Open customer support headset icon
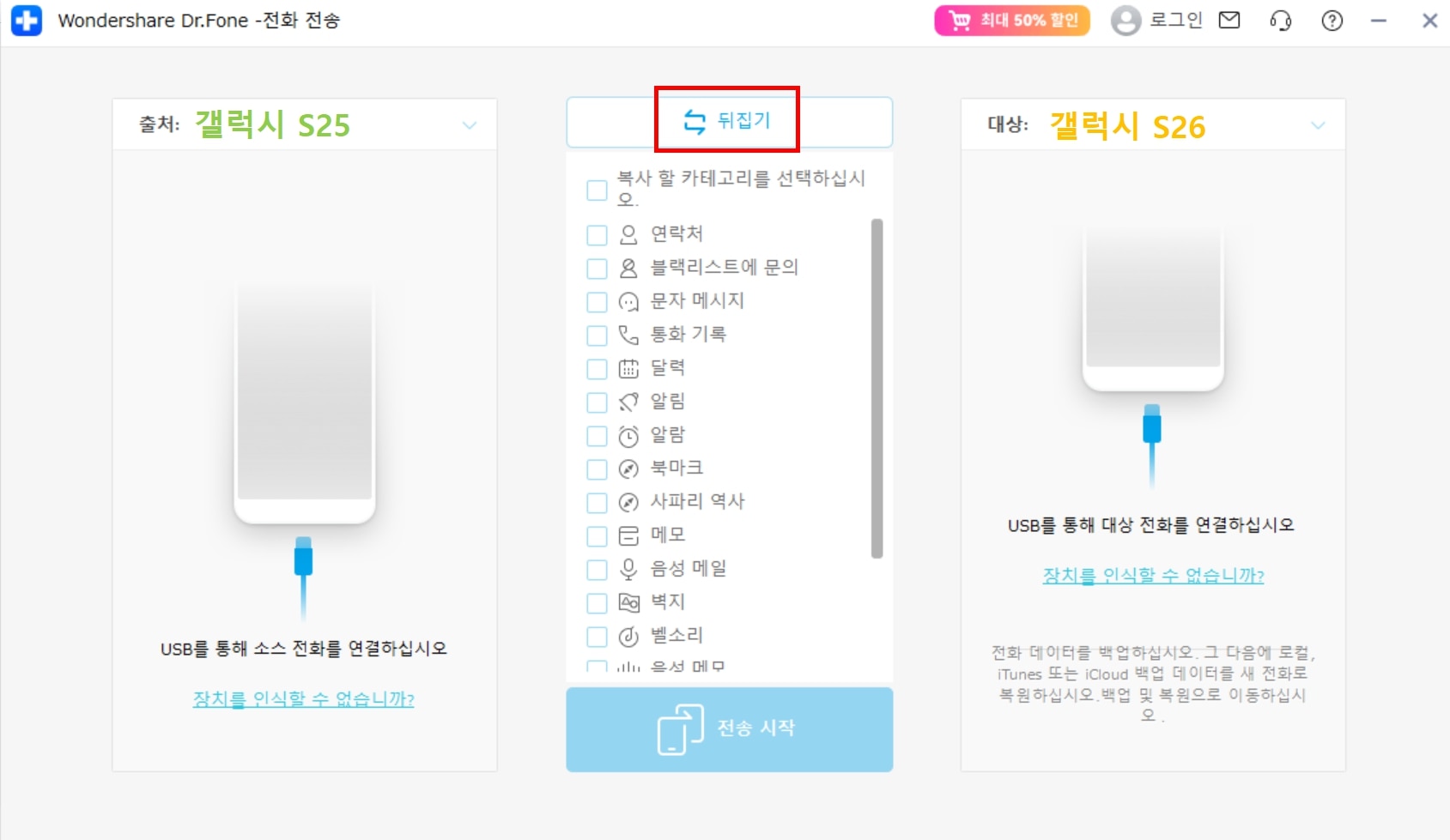This screenshot has height=840, width=1450. (1280, 21)
